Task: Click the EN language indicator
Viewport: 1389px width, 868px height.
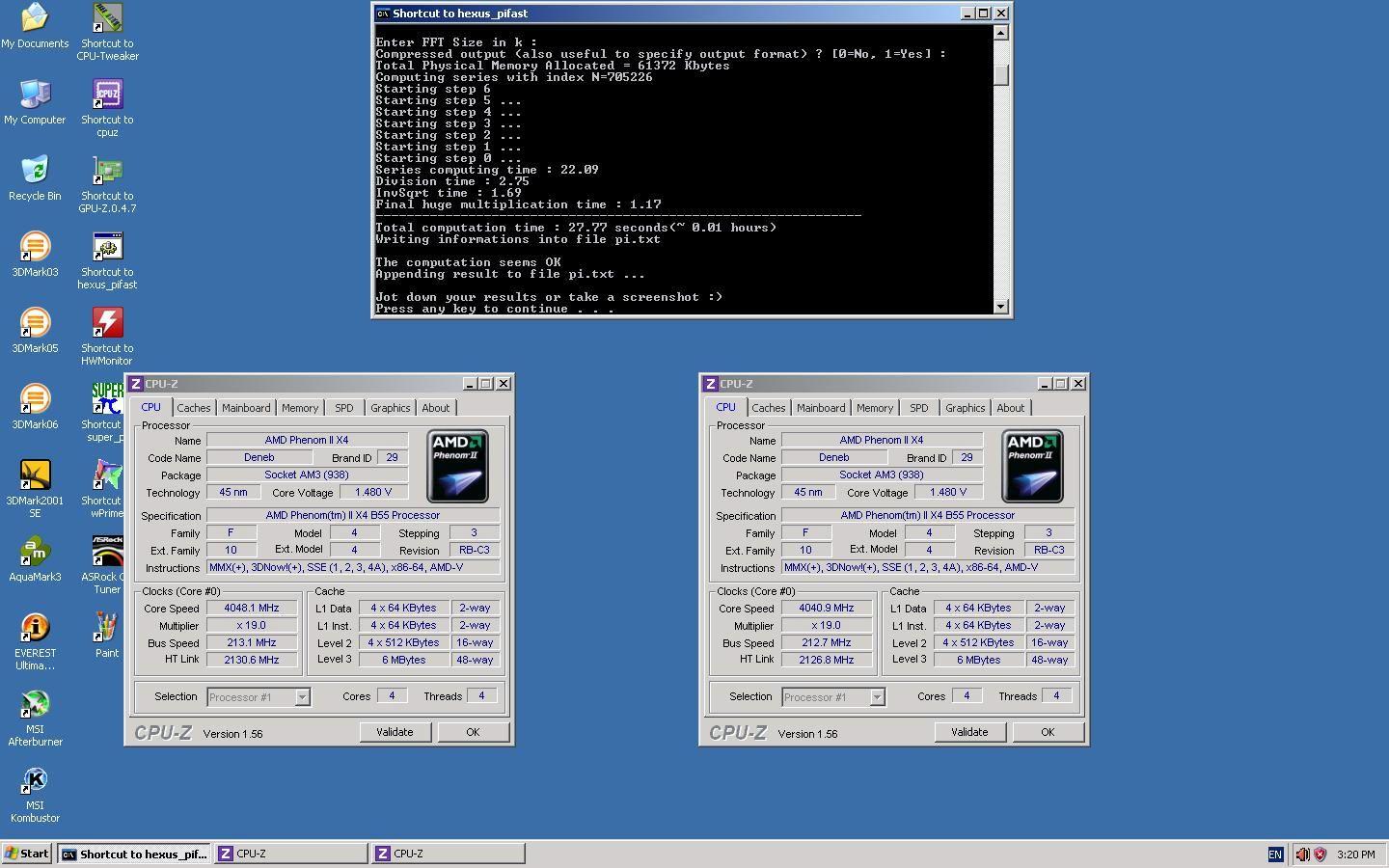Action: tap(1275, 854)
